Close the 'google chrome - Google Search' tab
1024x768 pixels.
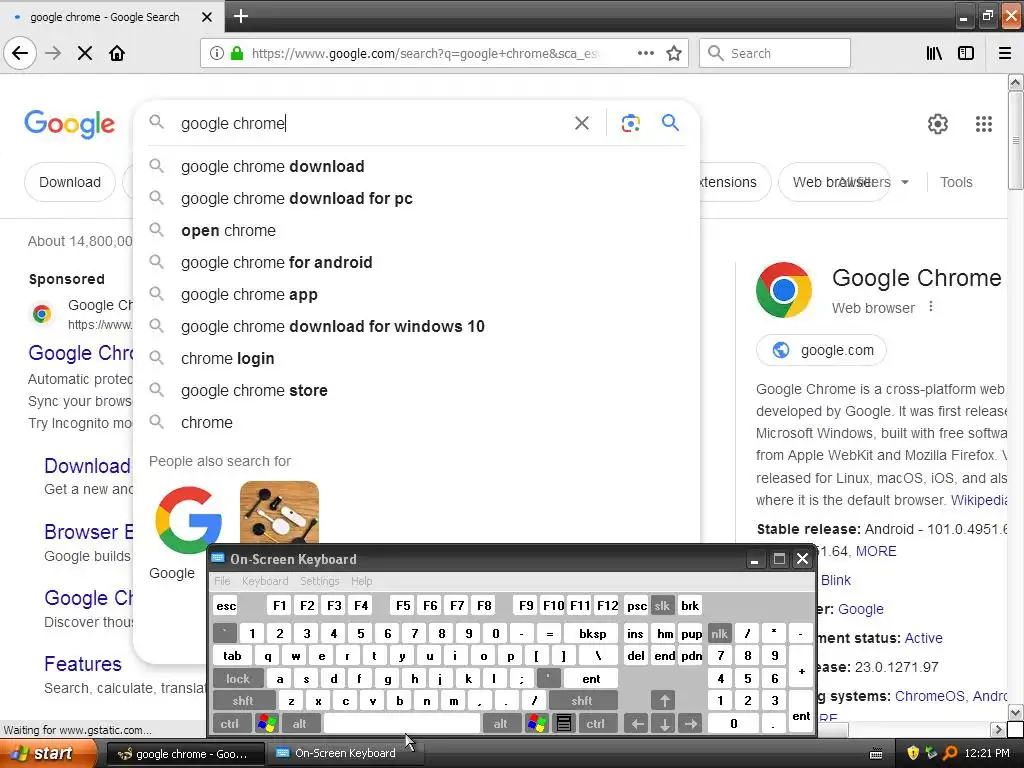coord(206,17)
